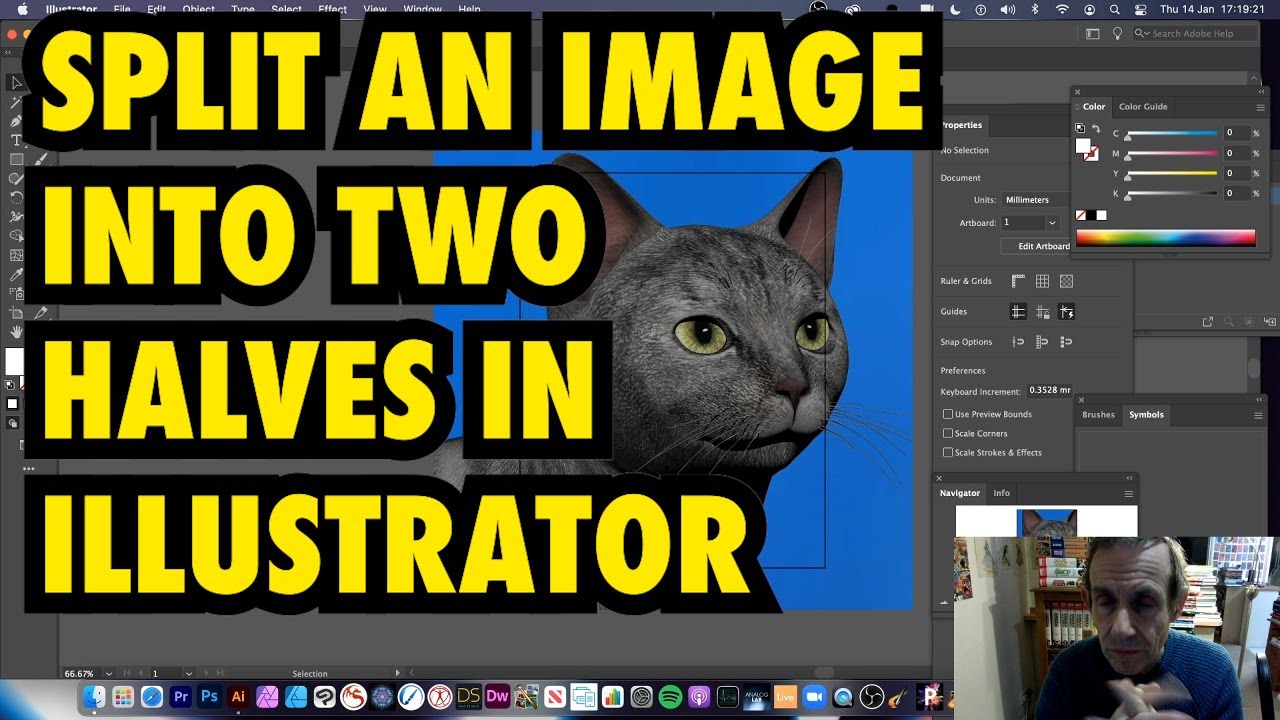The width and height of the screenshot is (1280, 720).
Task: Switch to the Info tab
Action: click(1001, 493)
